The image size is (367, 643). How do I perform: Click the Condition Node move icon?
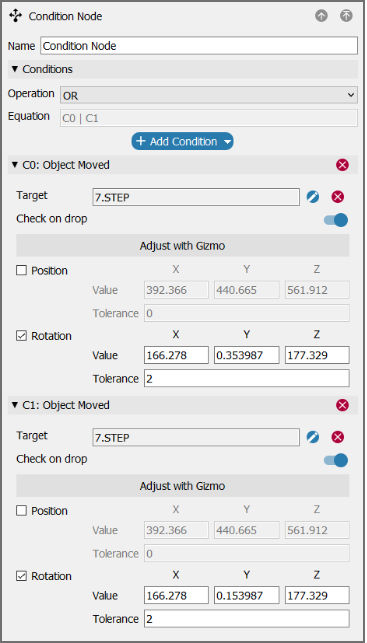tap(16, 16)
